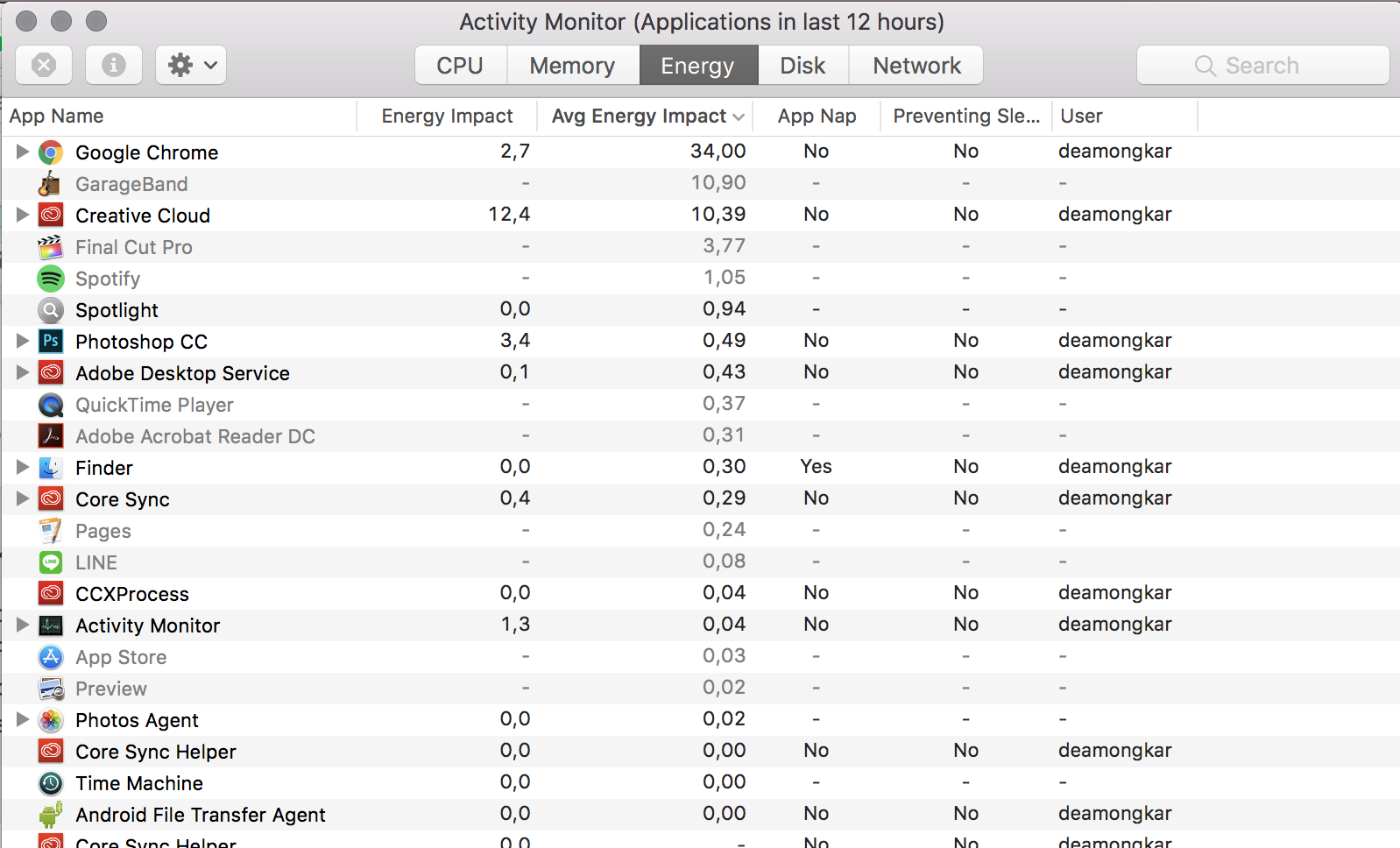1400x848 pixels.
Task: Expand the Google Chrome process tree
Action: click(x=23, y=152)
